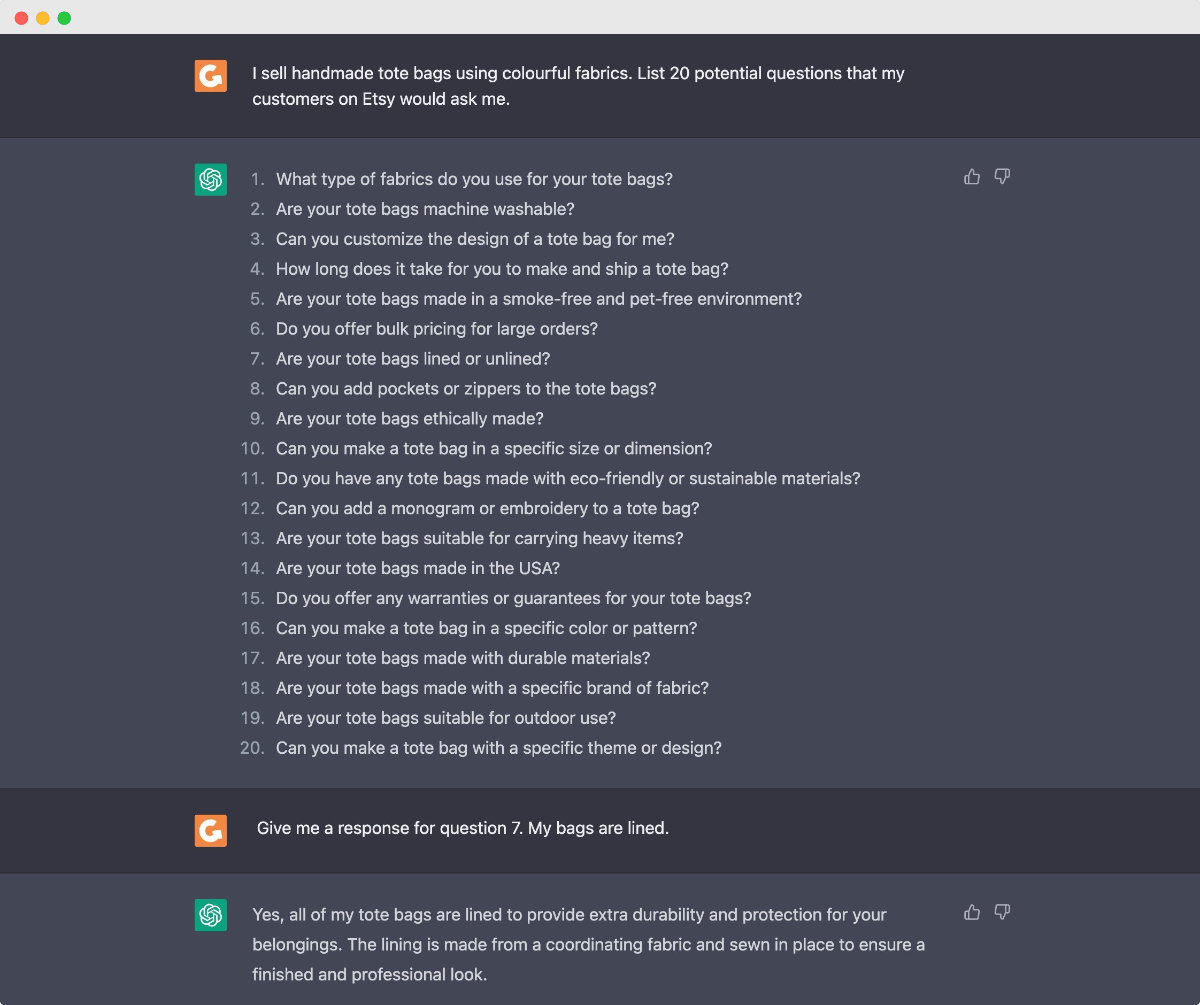Click the ChatGPT avatar beside the question list
Screen dimensions: 1200x1005
210,179
